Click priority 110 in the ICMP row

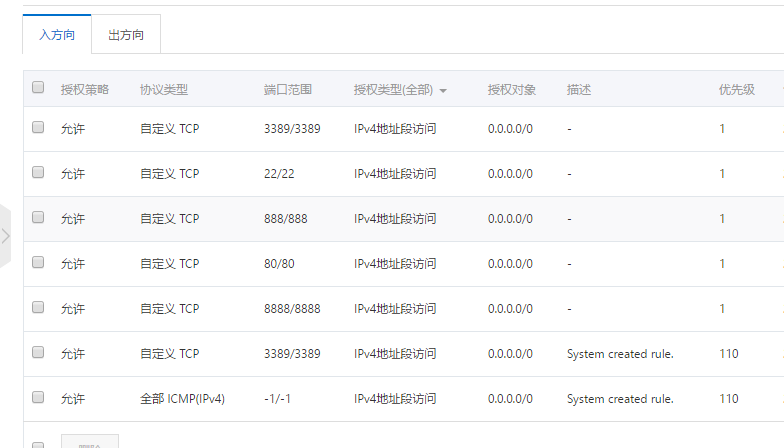(728, 399)
